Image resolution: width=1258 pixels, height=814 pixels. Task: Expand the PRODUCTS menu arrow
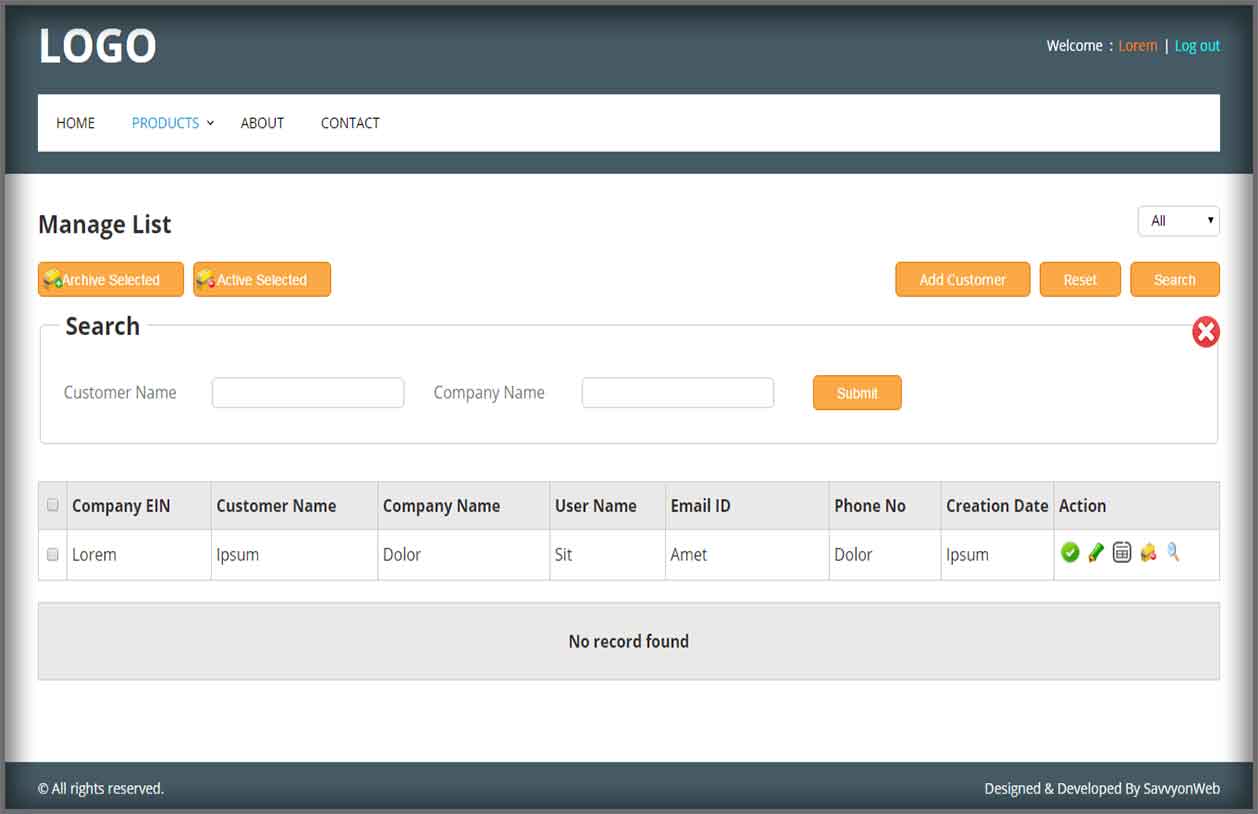[x=210, y=124]
